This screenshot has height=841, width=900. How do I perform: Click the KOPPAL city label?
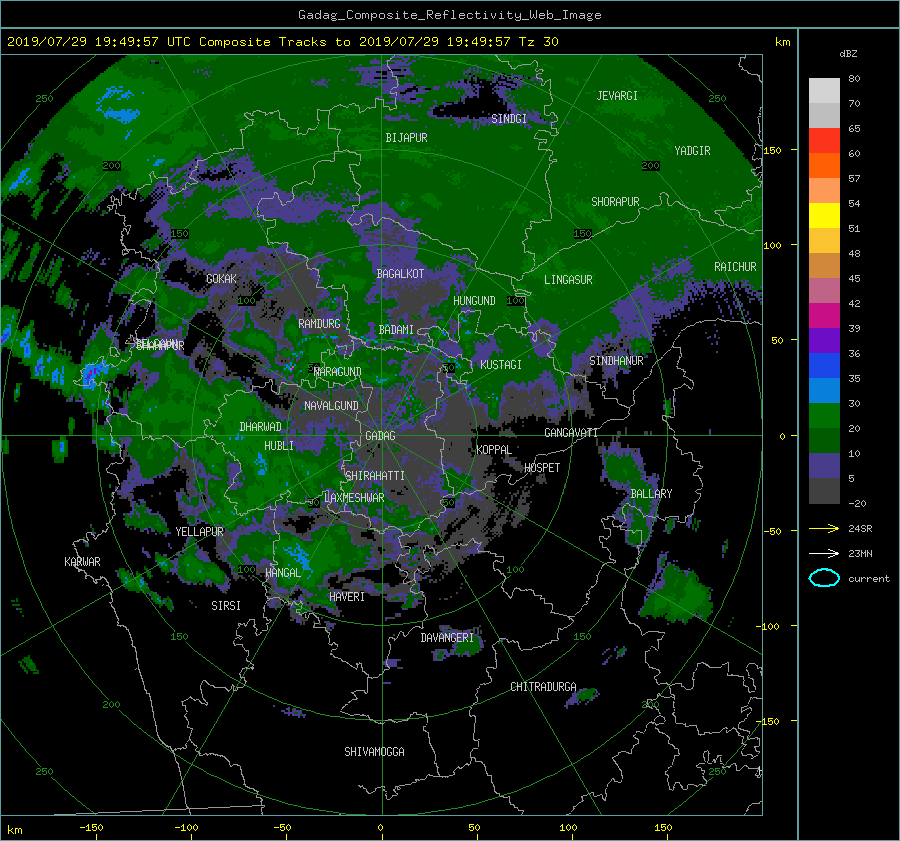[x=494, y=450]
